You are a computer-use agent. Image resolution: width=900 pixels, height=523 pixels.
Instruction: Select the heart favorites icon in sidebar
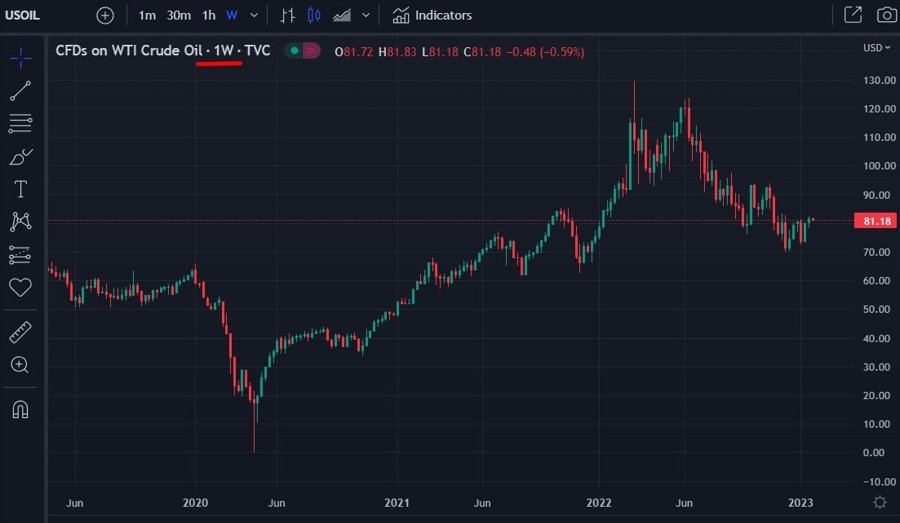click(x=20, y=288)
